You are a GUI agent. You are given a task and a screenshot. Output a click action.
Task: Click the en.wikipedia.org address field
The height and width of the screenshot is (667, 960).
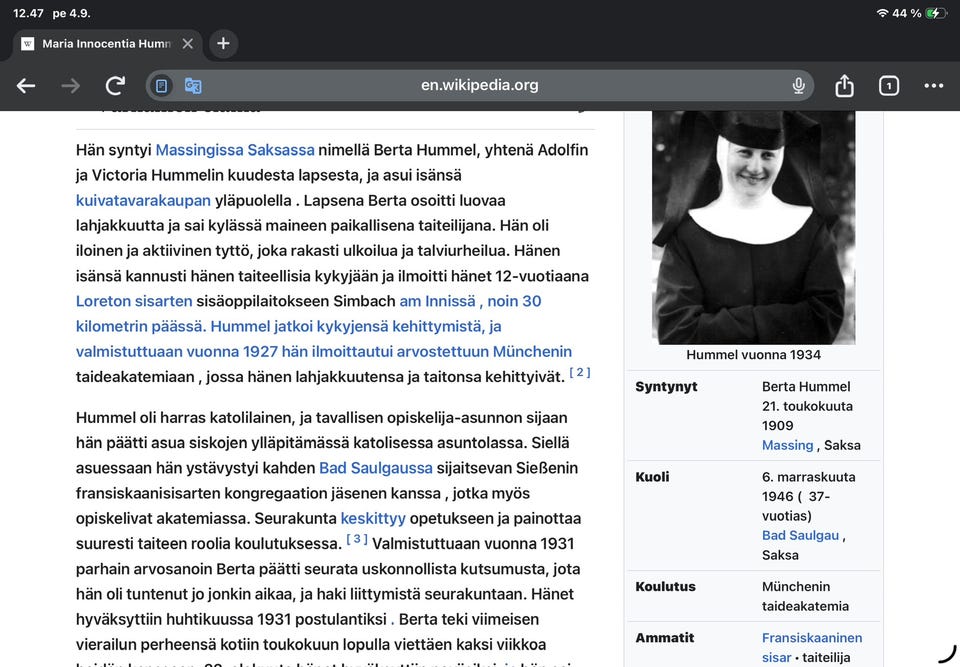point(479,85)
